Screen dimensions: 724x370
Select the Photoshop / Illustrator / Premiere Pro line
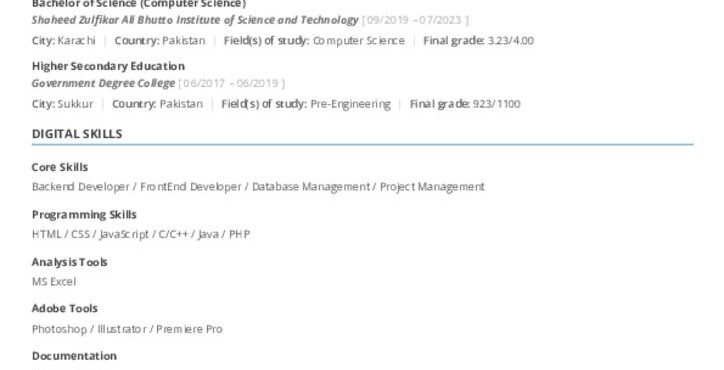pyautogui.click(x=127, y=329)
